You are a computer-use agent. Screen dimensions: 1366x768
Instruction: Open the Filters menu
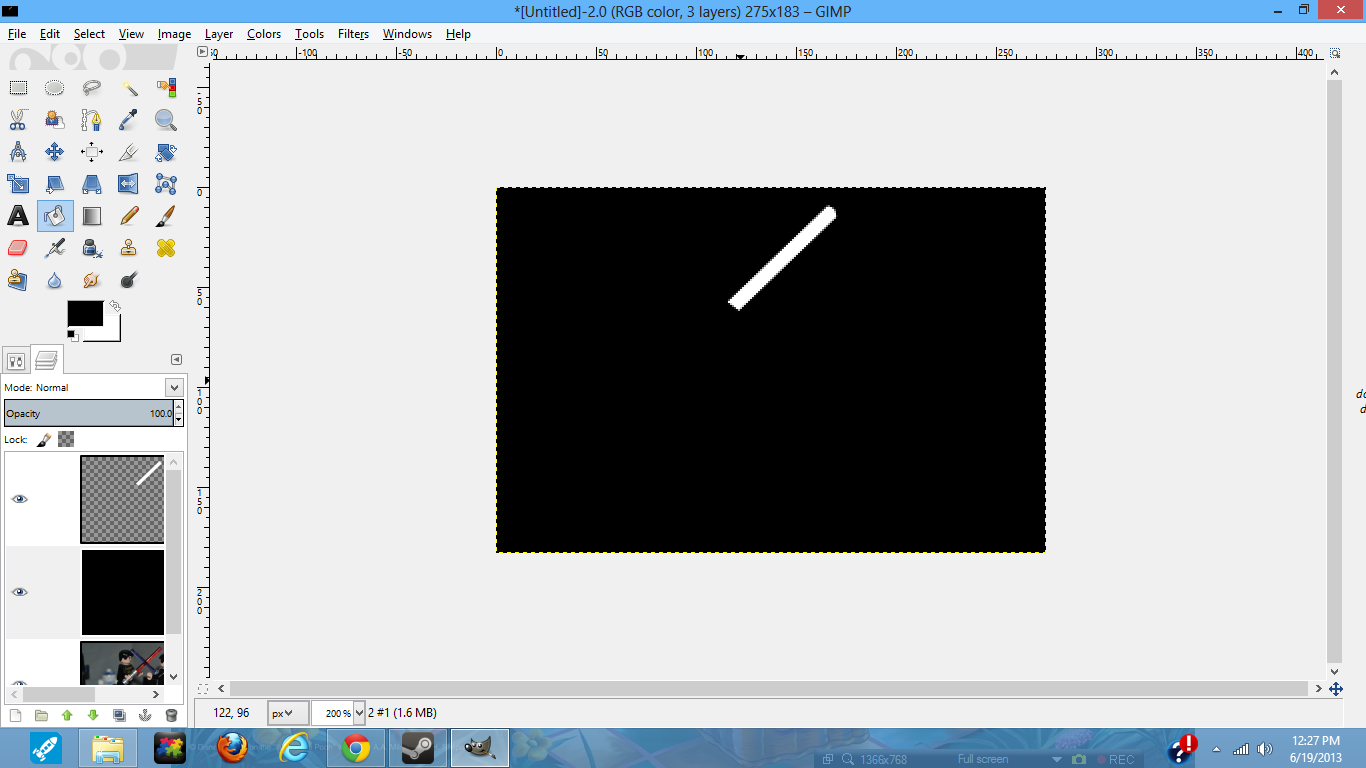click(x=352, y=33)
